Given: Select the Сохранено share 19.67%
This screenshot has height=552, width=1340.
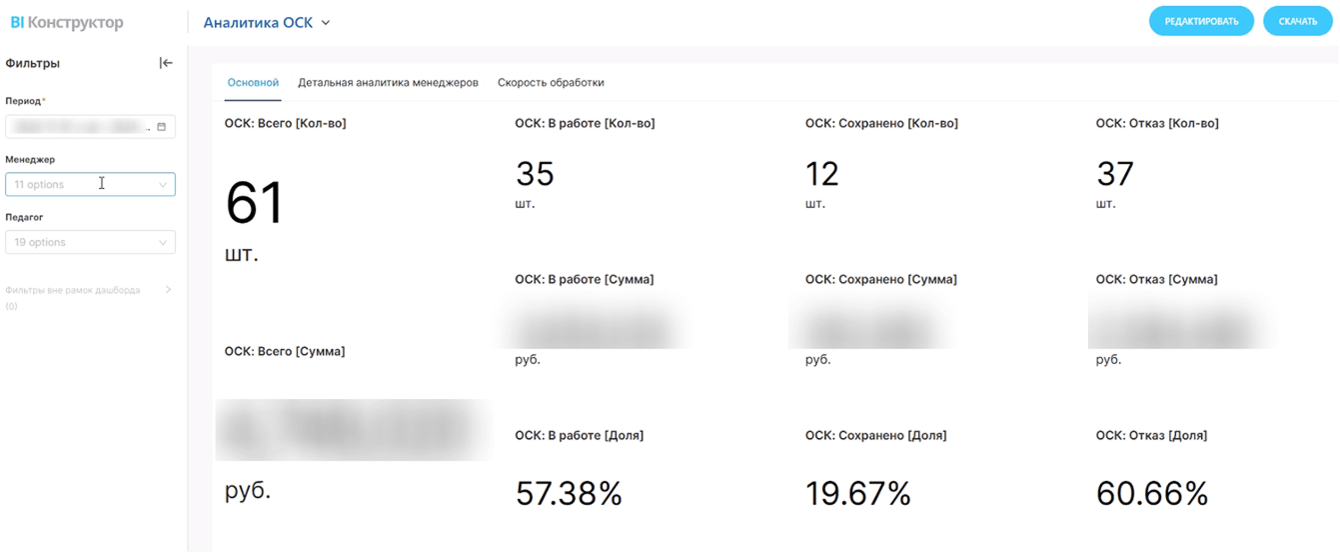Looking at the screenshot, I should (x=858, y=494).
